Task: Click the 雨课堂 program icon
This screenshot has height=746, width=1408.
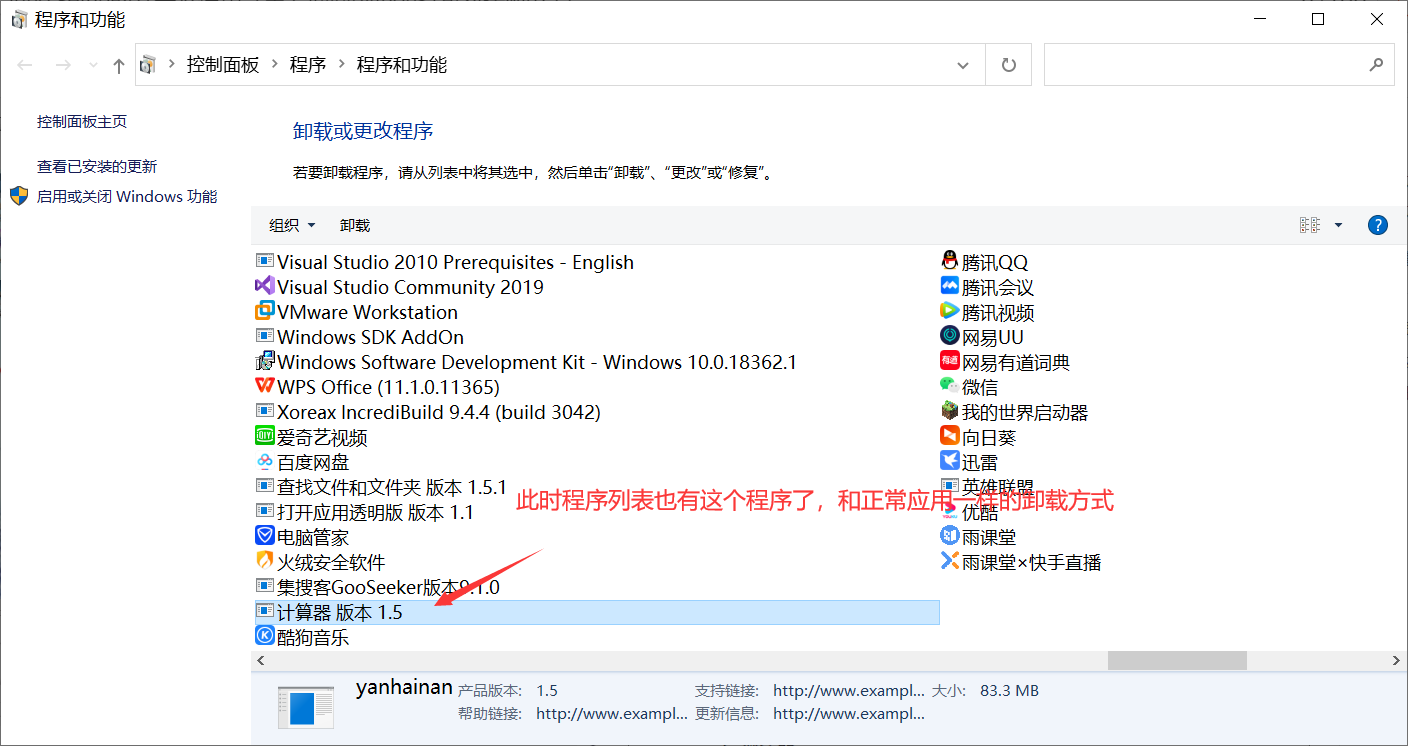Action: pyautogui.click(x=950, y=537)
